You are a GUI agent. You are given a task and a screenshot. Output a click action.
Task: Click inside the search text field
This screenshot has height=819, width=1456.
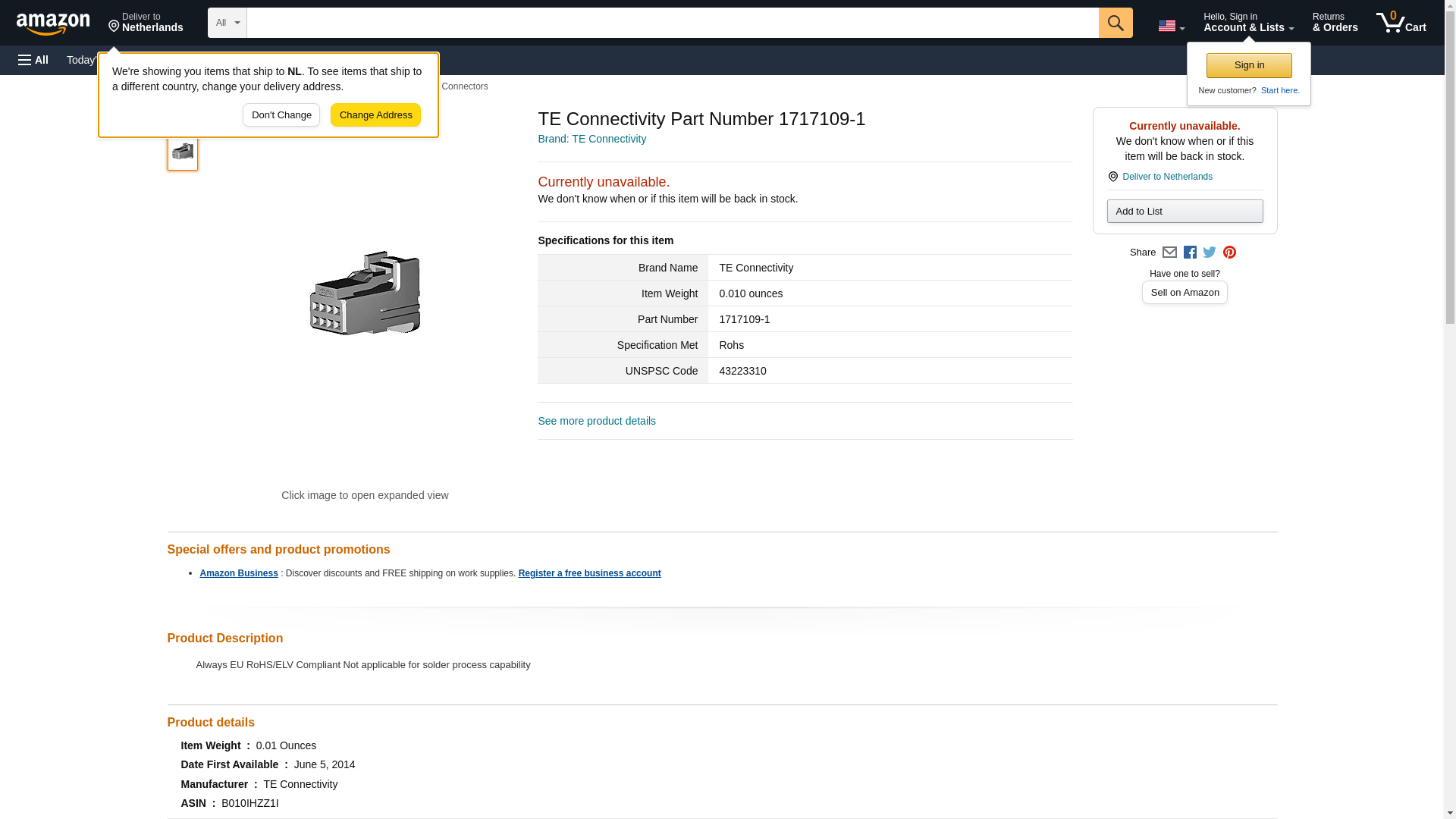point(672,23)
